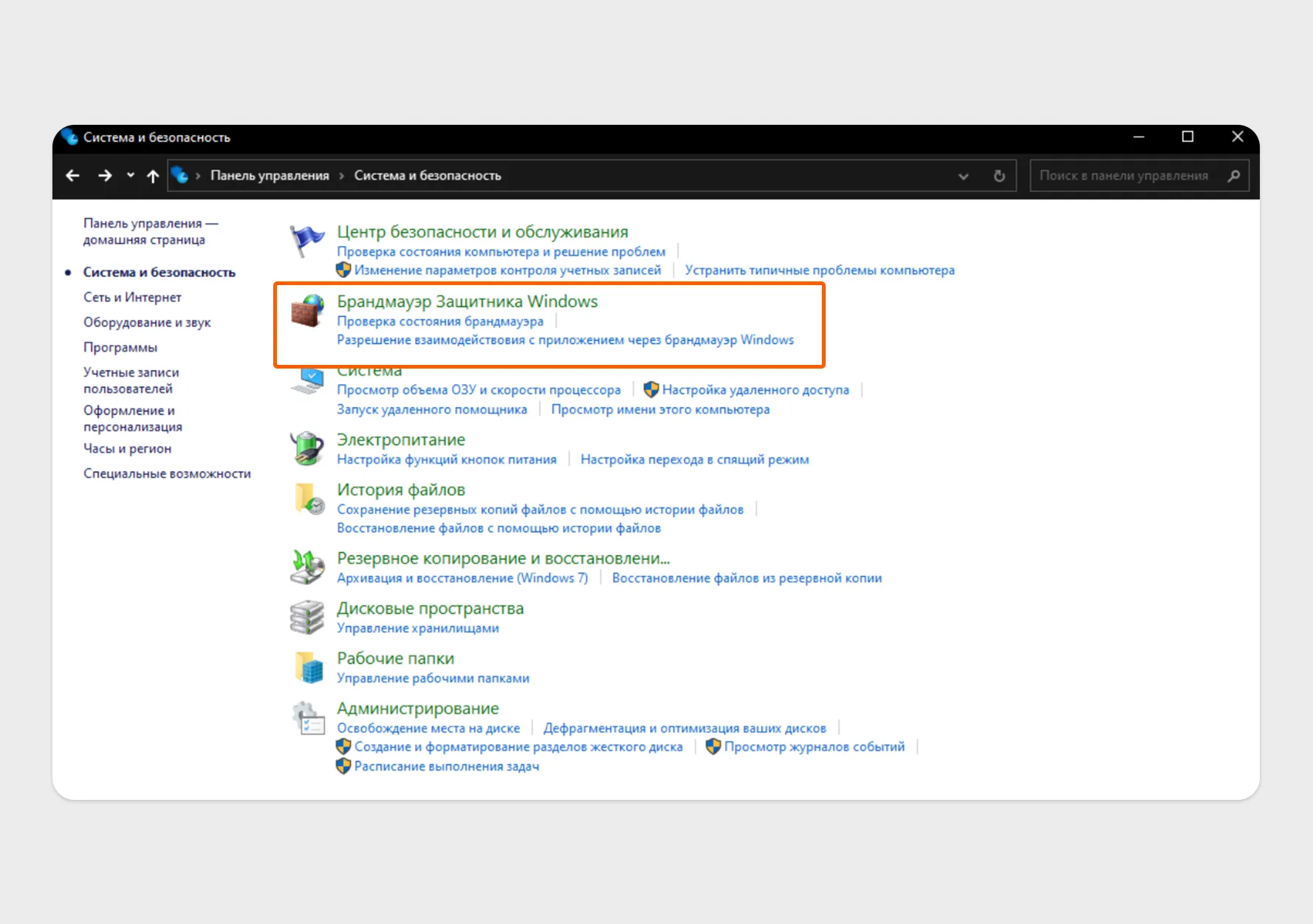Click the Administrative Tools icon

pyautogui.click(x=308, y=718)
